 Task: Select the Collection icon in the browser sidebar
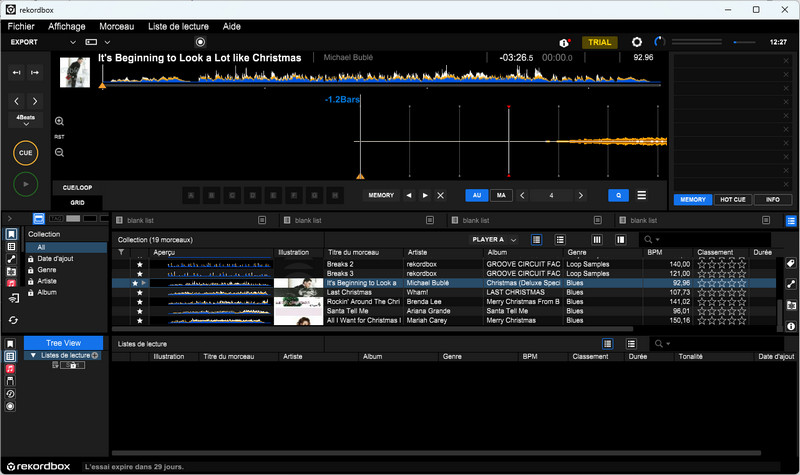click(11, 234)
